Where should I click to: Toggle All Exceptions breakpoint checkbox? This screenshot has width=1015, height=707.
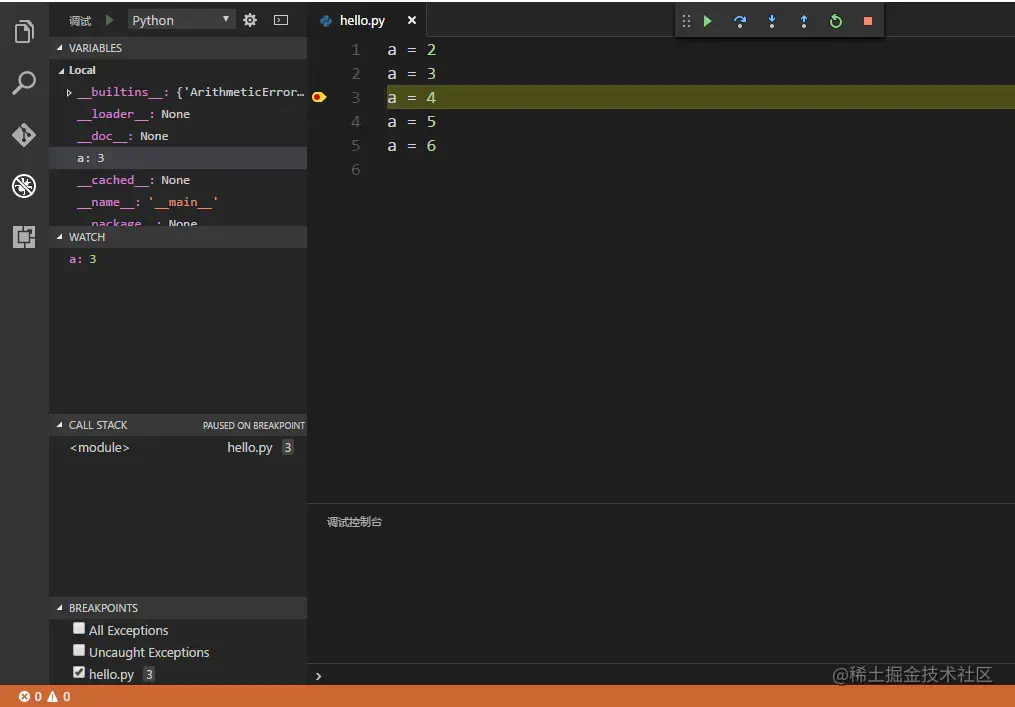[79, 628]
